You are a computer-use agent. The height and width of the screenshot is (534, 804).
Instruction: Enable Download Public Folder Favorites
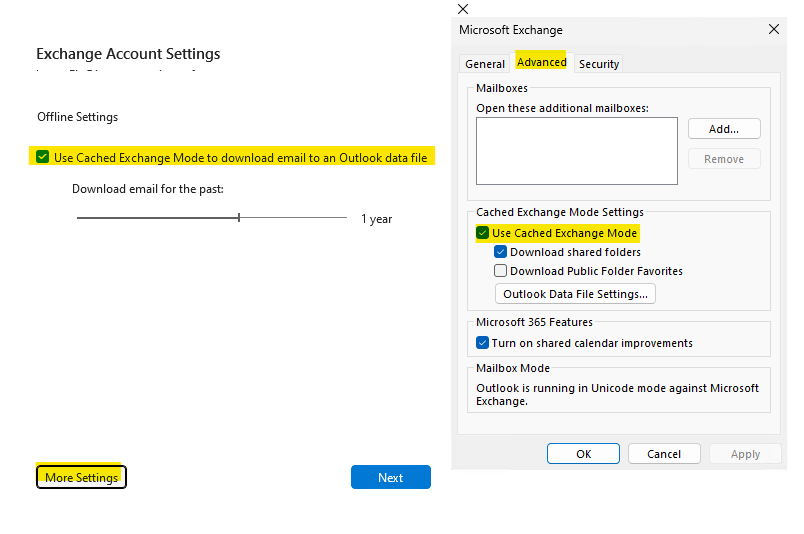pyautogui.click(x=500, y=270)
